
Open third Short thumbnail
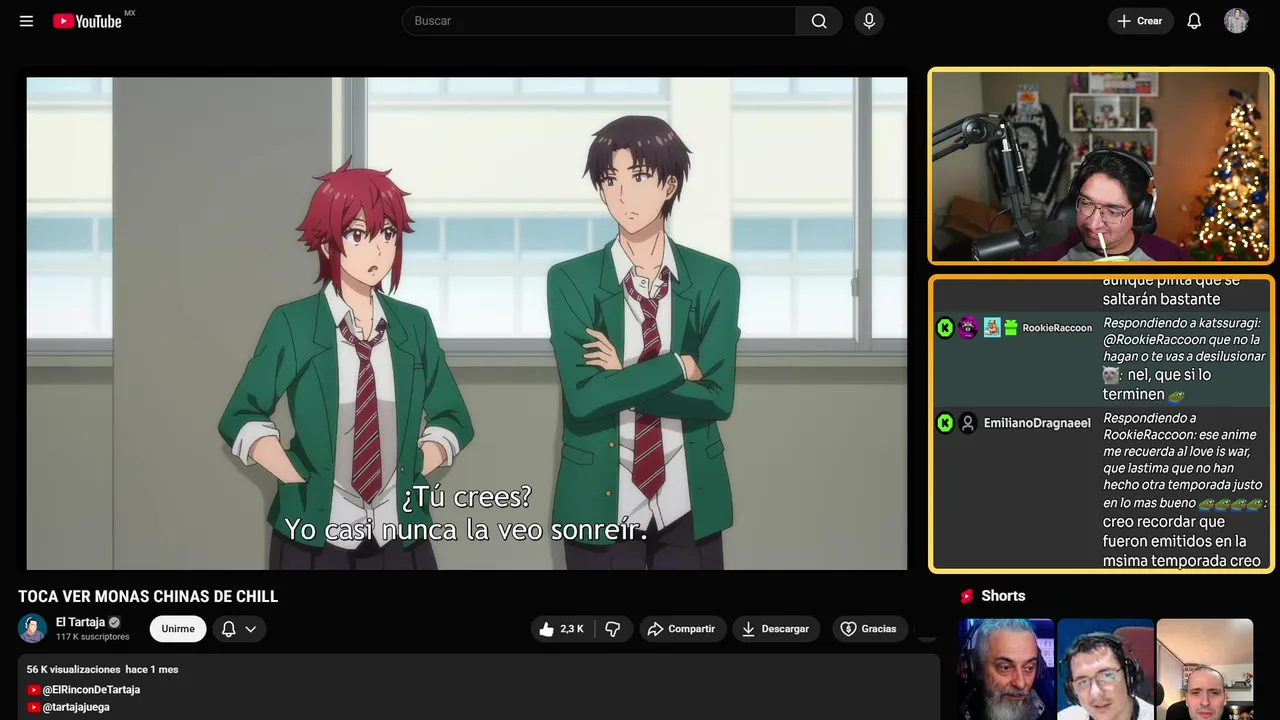[x=1204, y=669]
